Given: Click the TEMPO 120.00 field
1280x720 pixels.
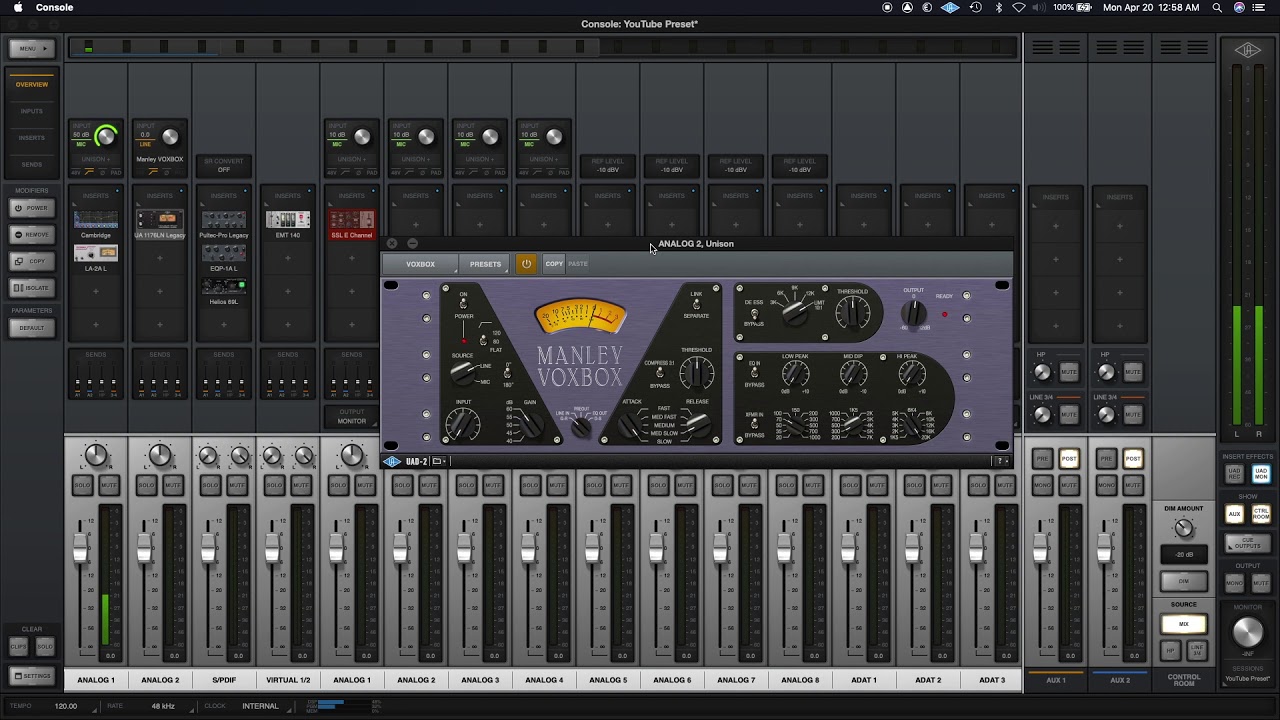Looking at the screenshot, I should 66,706.
